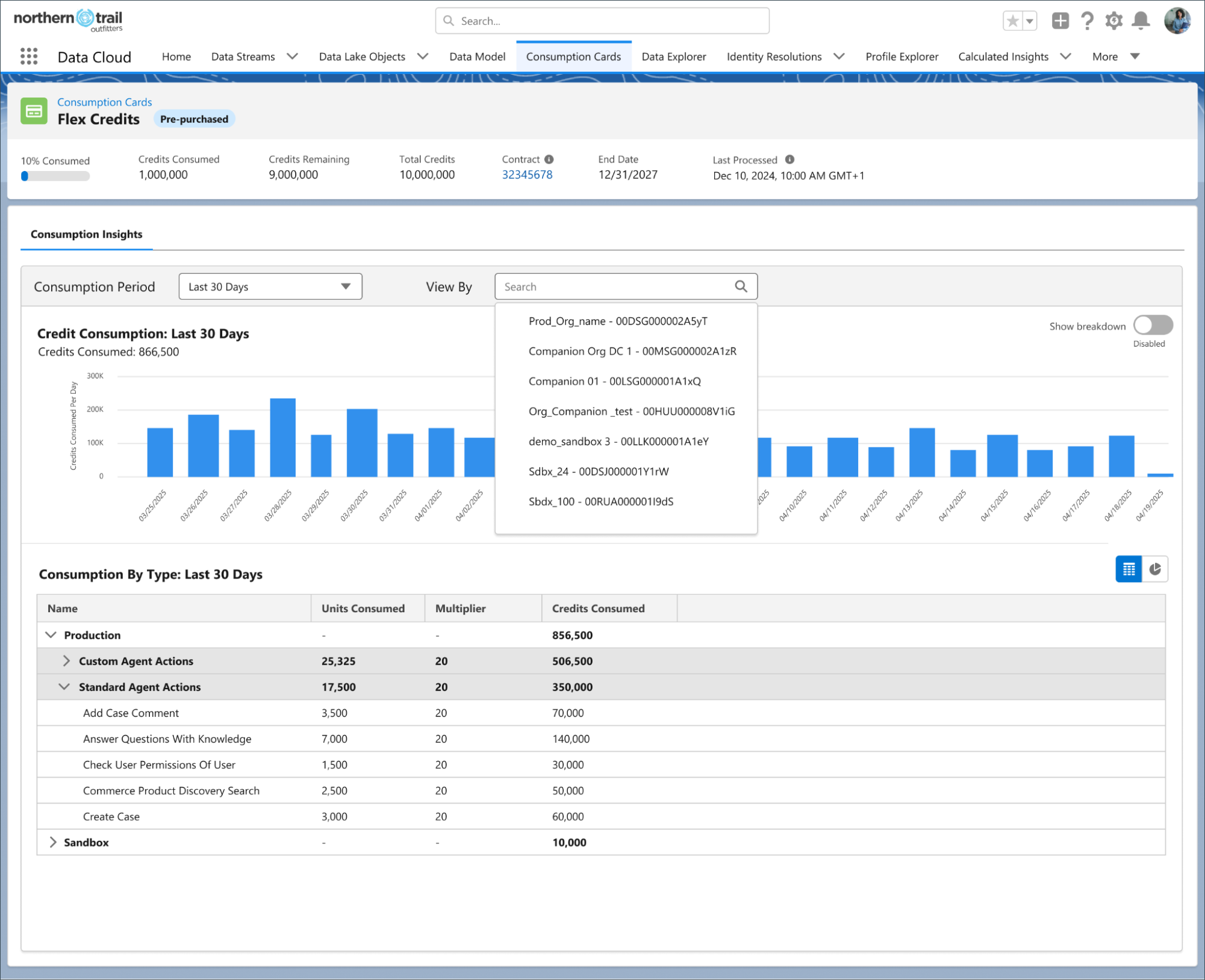Screen dimensions: 1205x980
Task: Select the Consumption Cards tab
Action: coord(573,57)
